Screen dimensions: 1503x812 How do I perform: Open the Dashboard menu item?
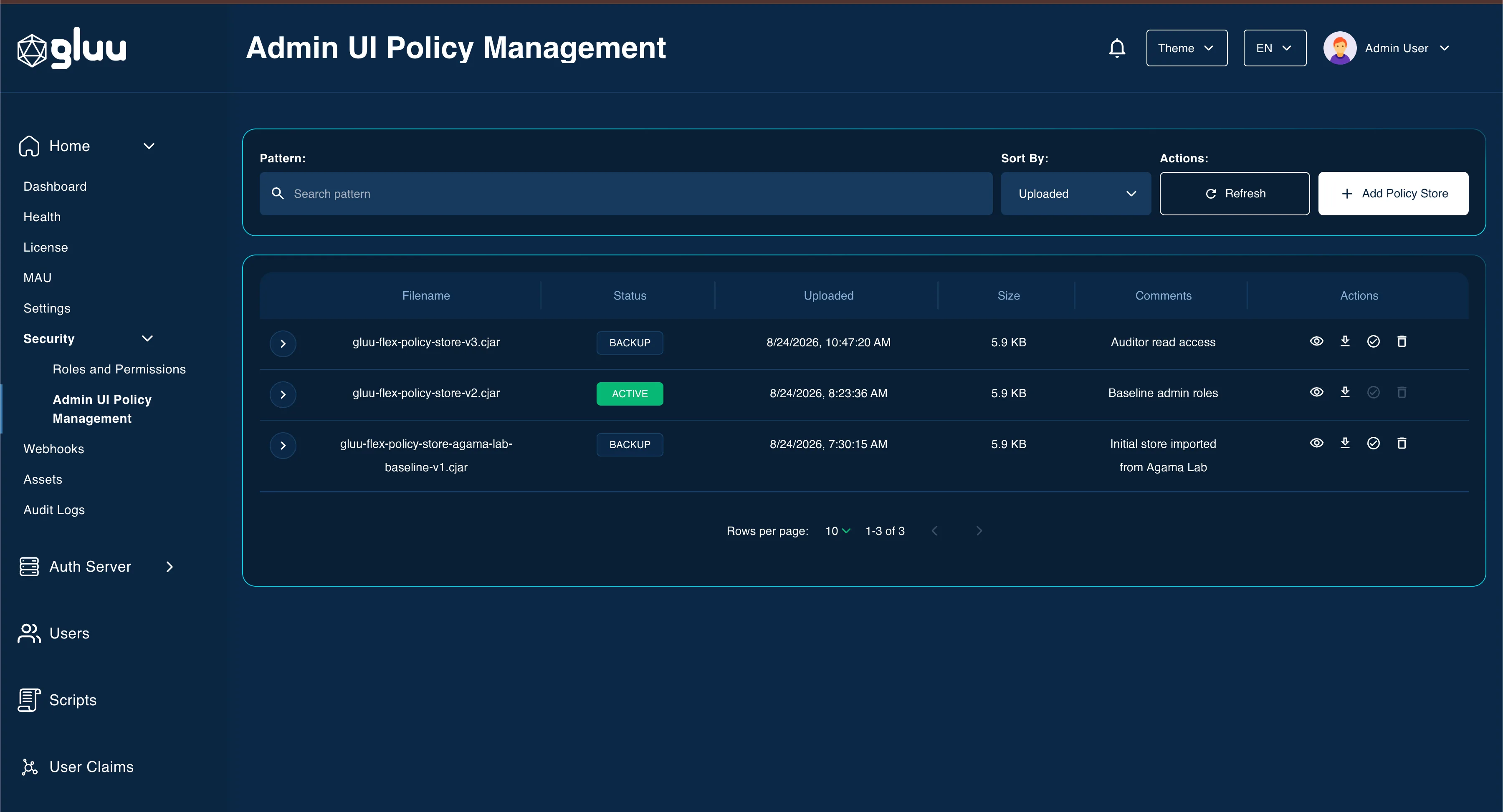click(x=55, y=186)
